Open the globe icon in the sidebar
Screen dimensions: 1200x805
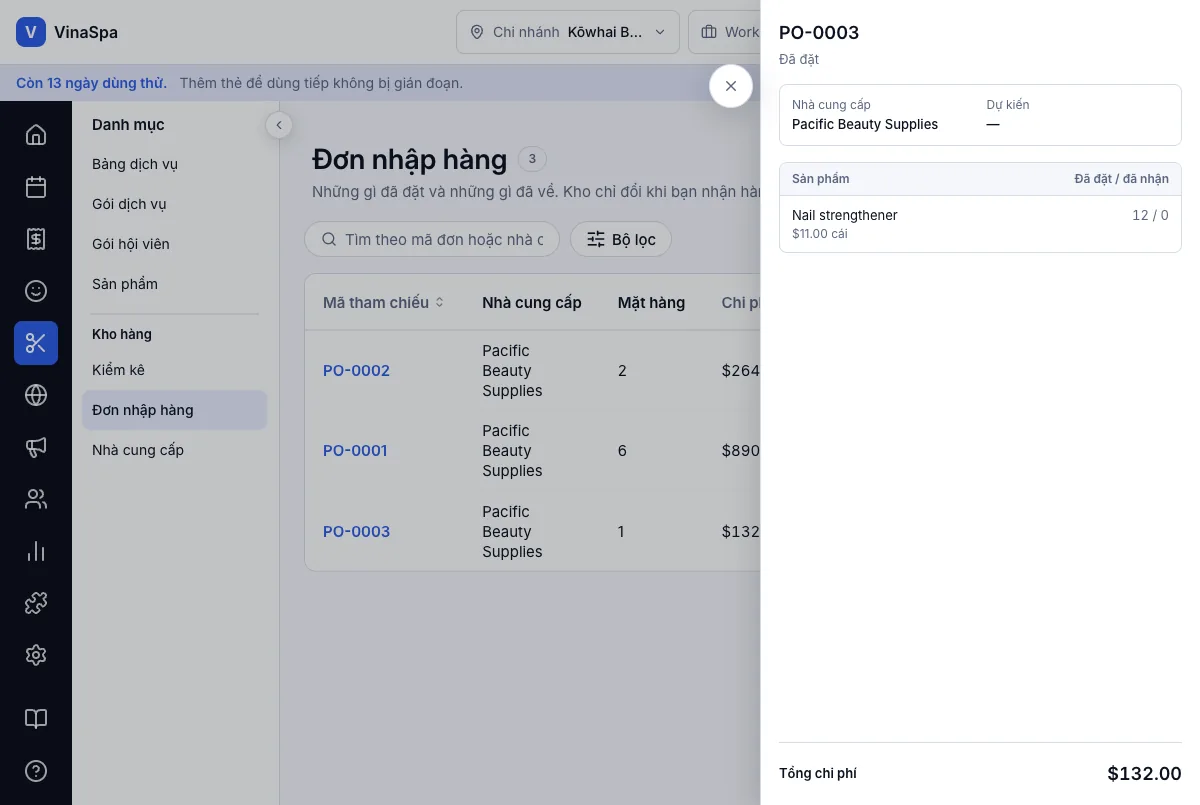coord(36,395)
